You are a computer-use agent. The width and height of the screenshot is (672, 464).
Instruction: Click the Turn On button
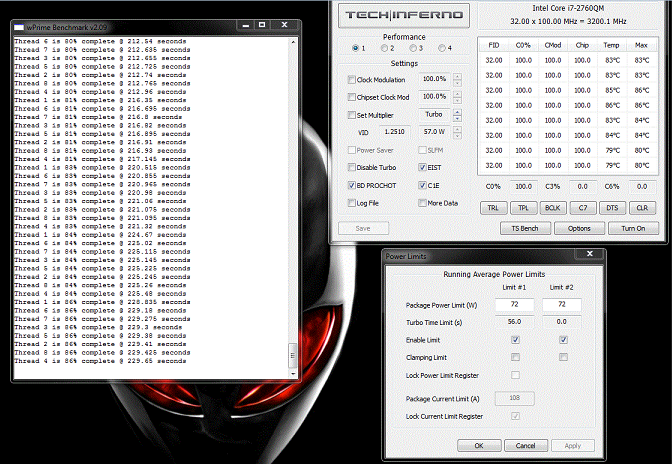(x=633, y=228)
